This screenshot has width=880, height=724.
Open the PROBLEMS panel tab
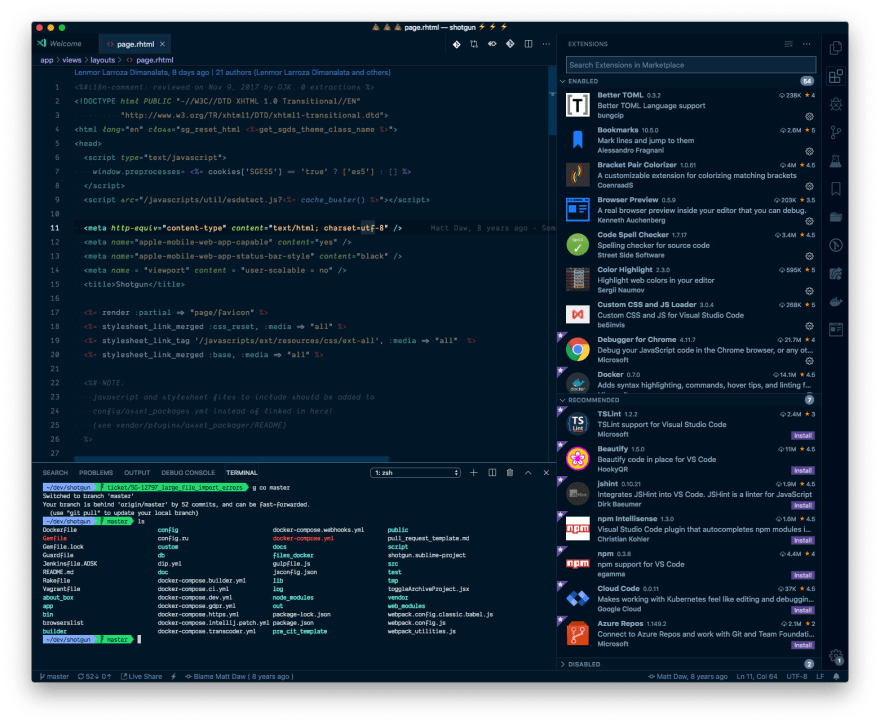click(x=95, y=473)
